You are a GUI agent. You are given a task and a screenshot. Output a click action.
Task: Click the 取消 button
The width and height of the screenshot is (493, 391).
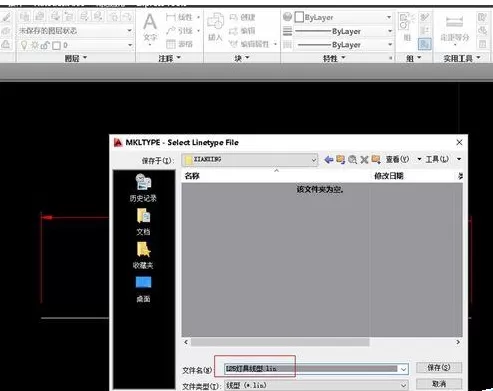(x=439, y=384)
